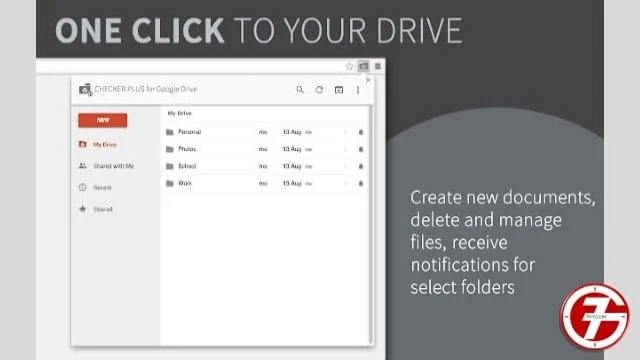The image size is (640, 360).
Task: Click the star icon beside Starred
Action: [x=82, y=209]
